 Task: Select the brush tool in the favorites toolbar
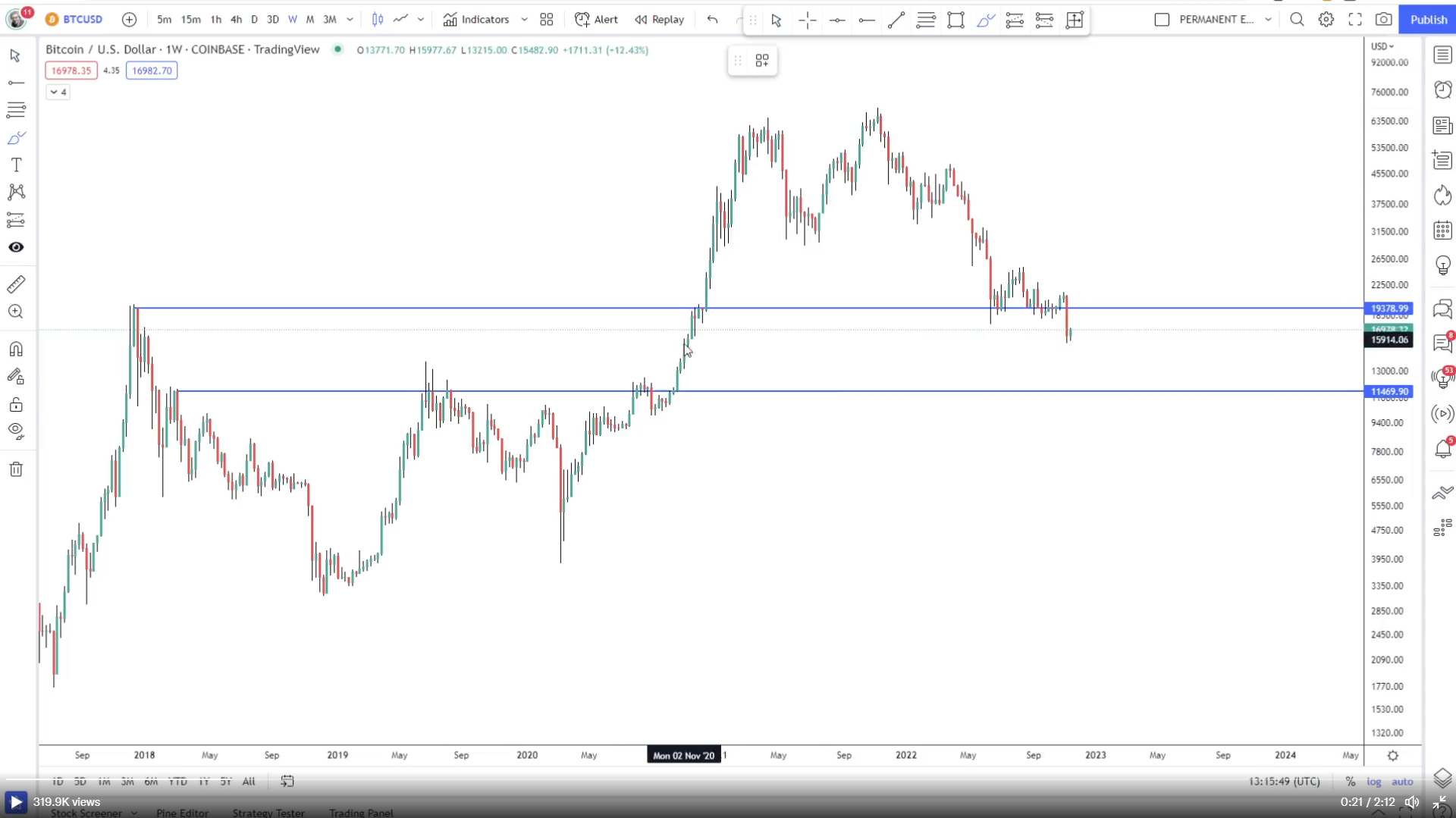click(x=985, y=20)
